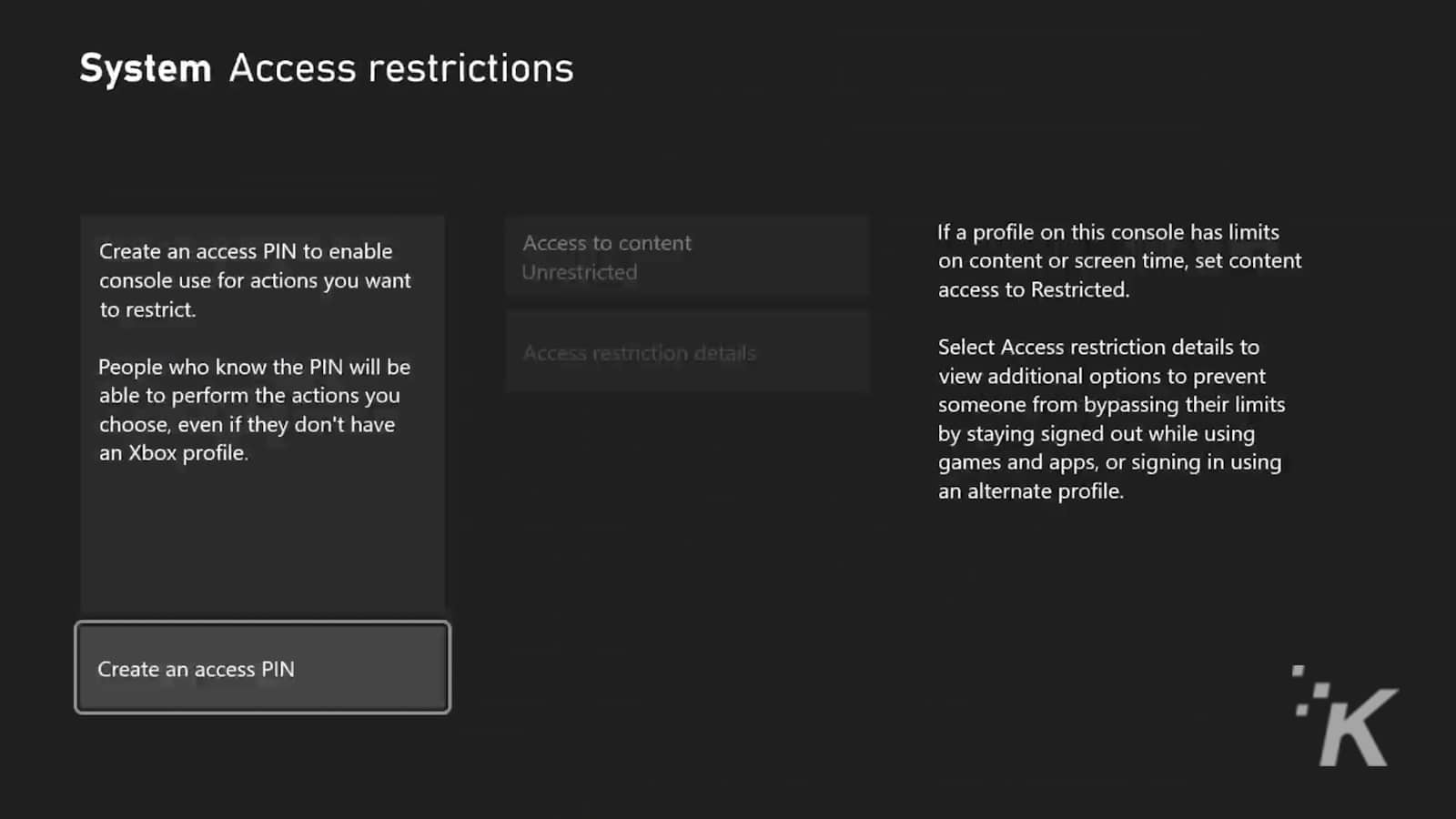This screenshot has height=819, width=1456.
Task: Click the left PIN description panel background
Action: click(x=263, y=541)
